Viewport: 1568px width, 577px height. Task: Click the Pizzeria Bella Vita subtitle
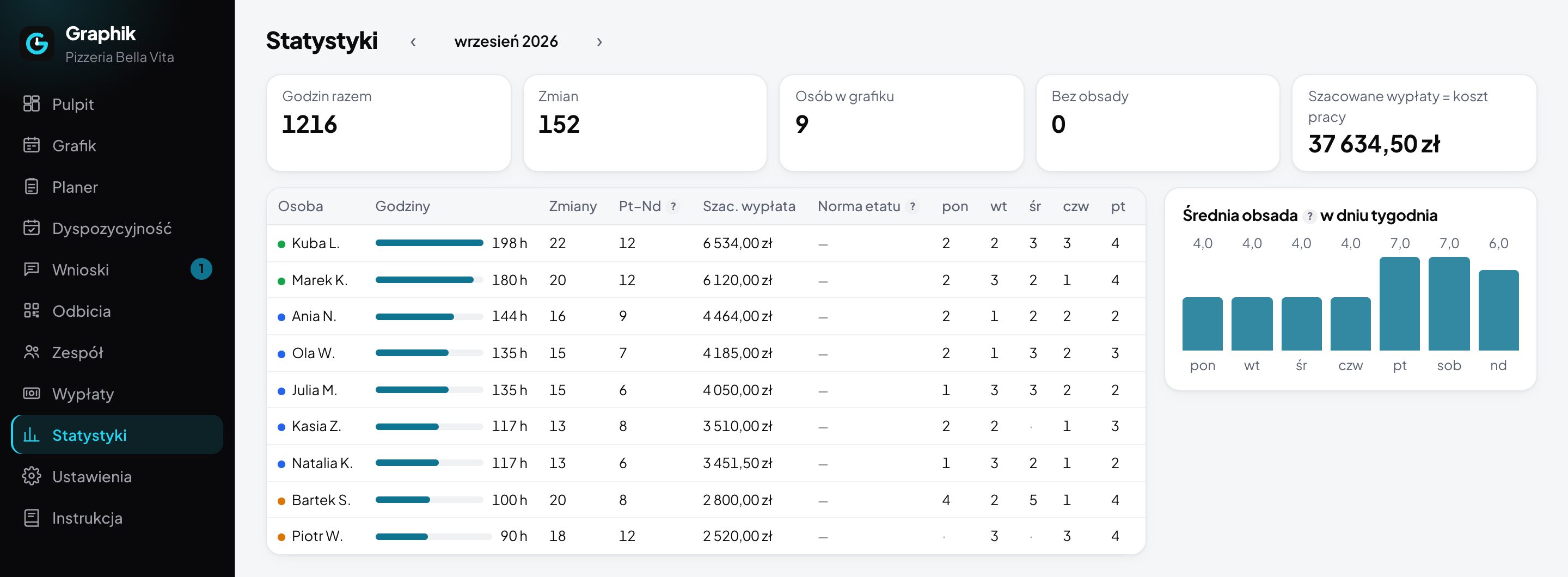click(x=119, y=57)
